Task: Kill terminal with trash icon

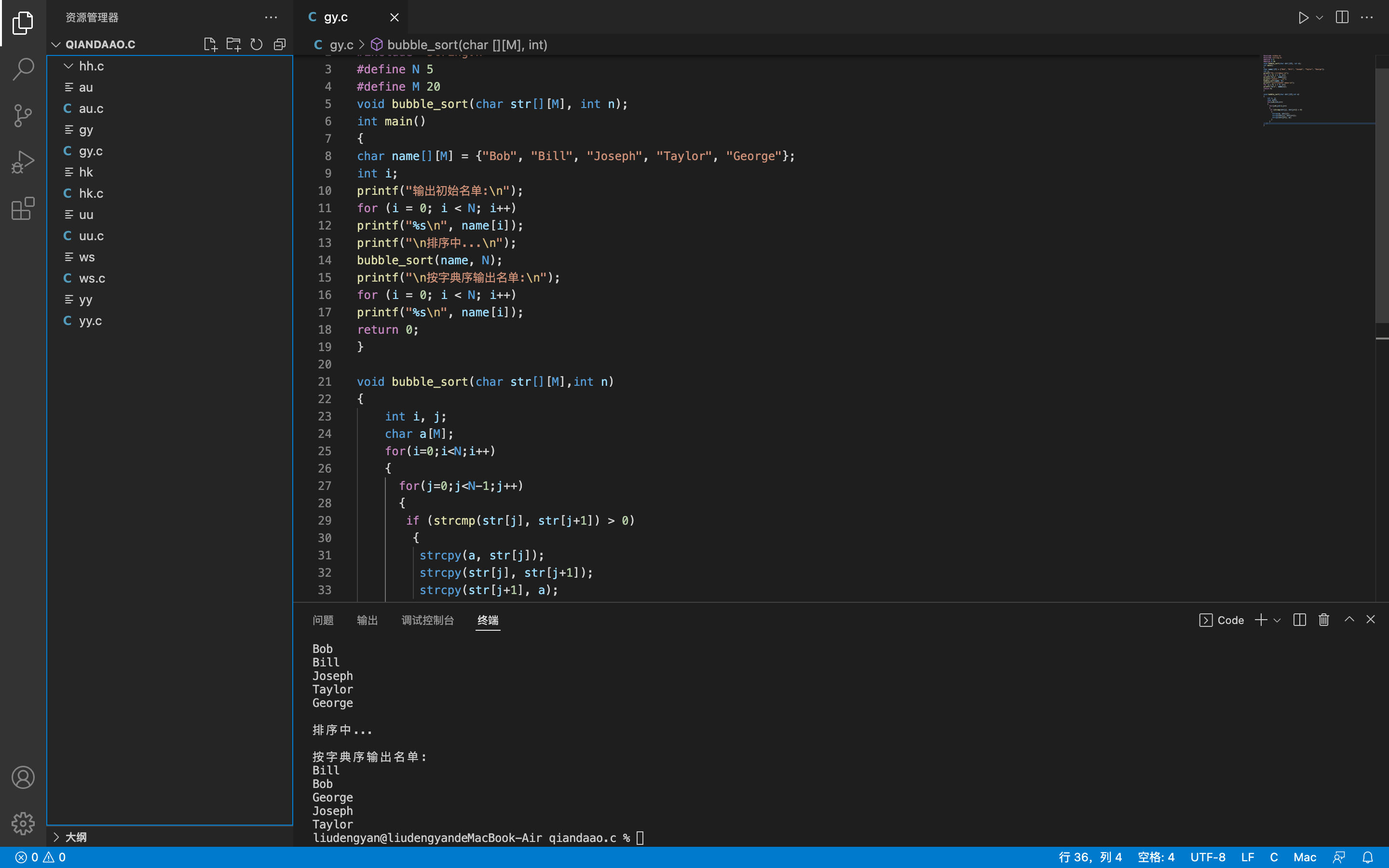Action: point(1323,620)
